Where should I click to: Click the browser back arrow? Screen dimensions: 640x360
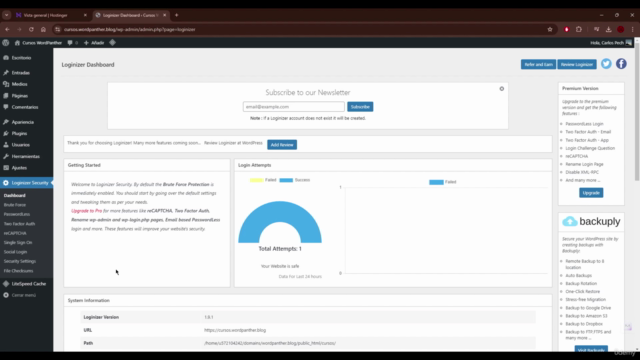[x=7, y=29]
